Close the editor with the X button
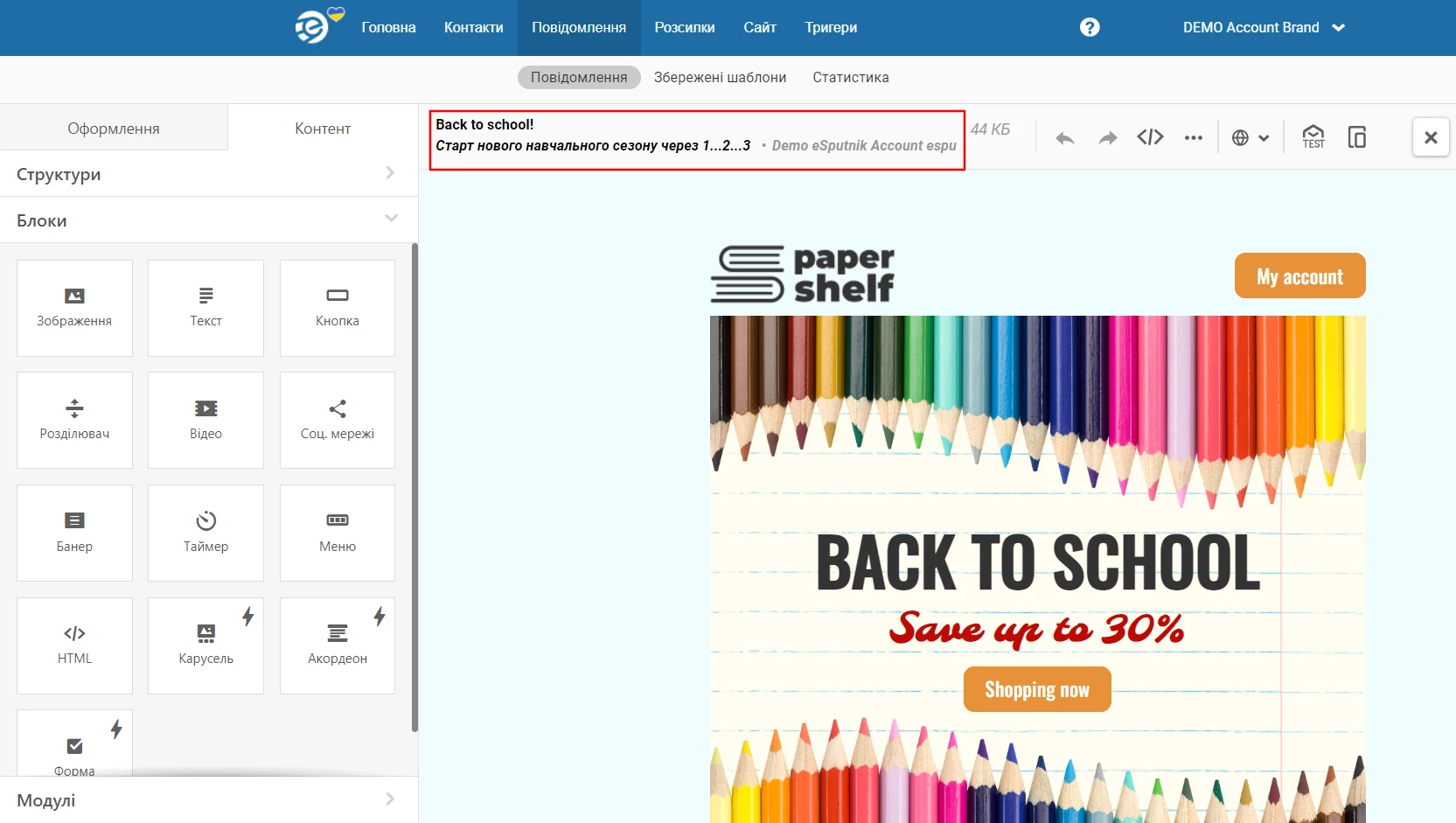 coord(1431,137)
